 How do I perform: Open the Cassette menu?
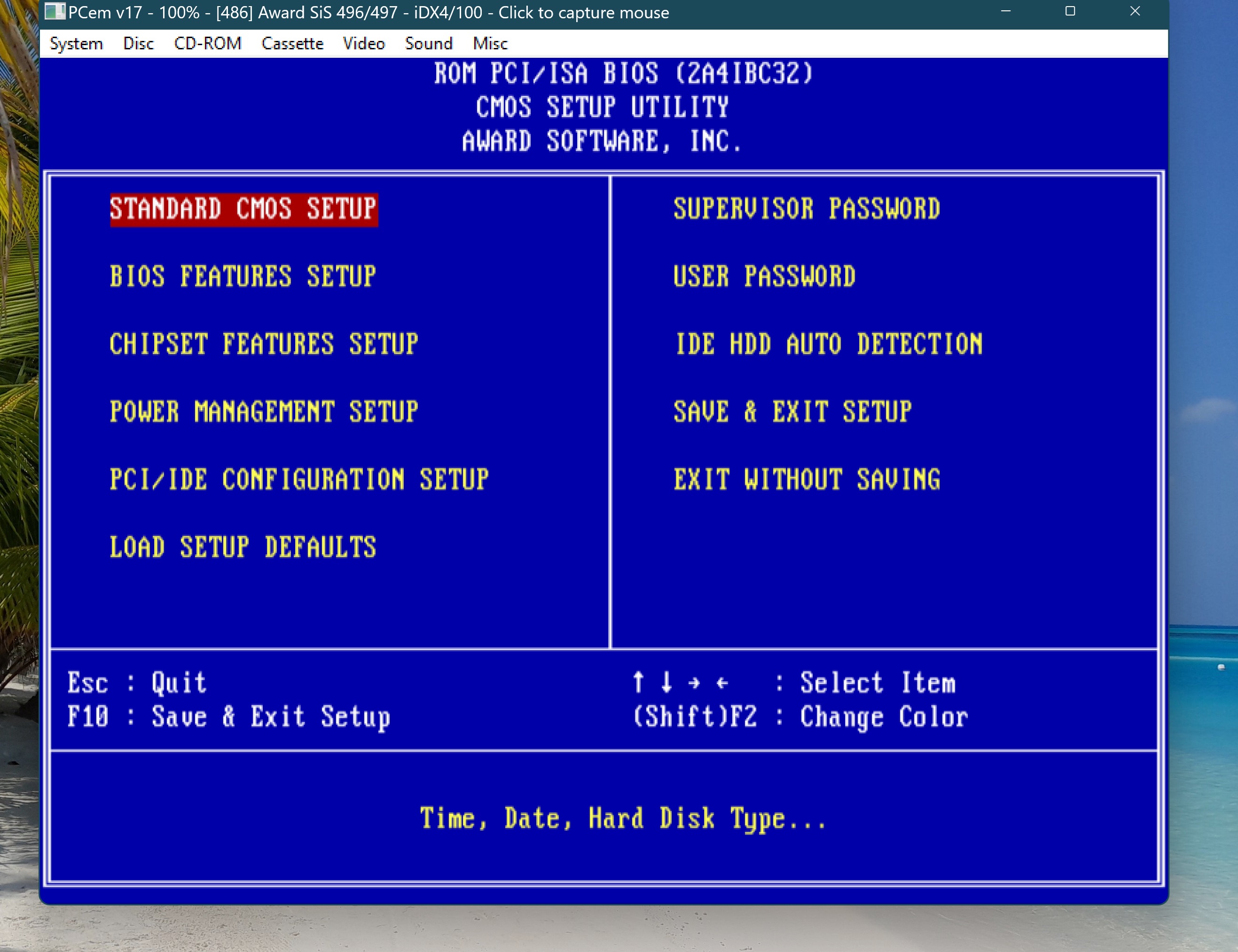(292, 44)
